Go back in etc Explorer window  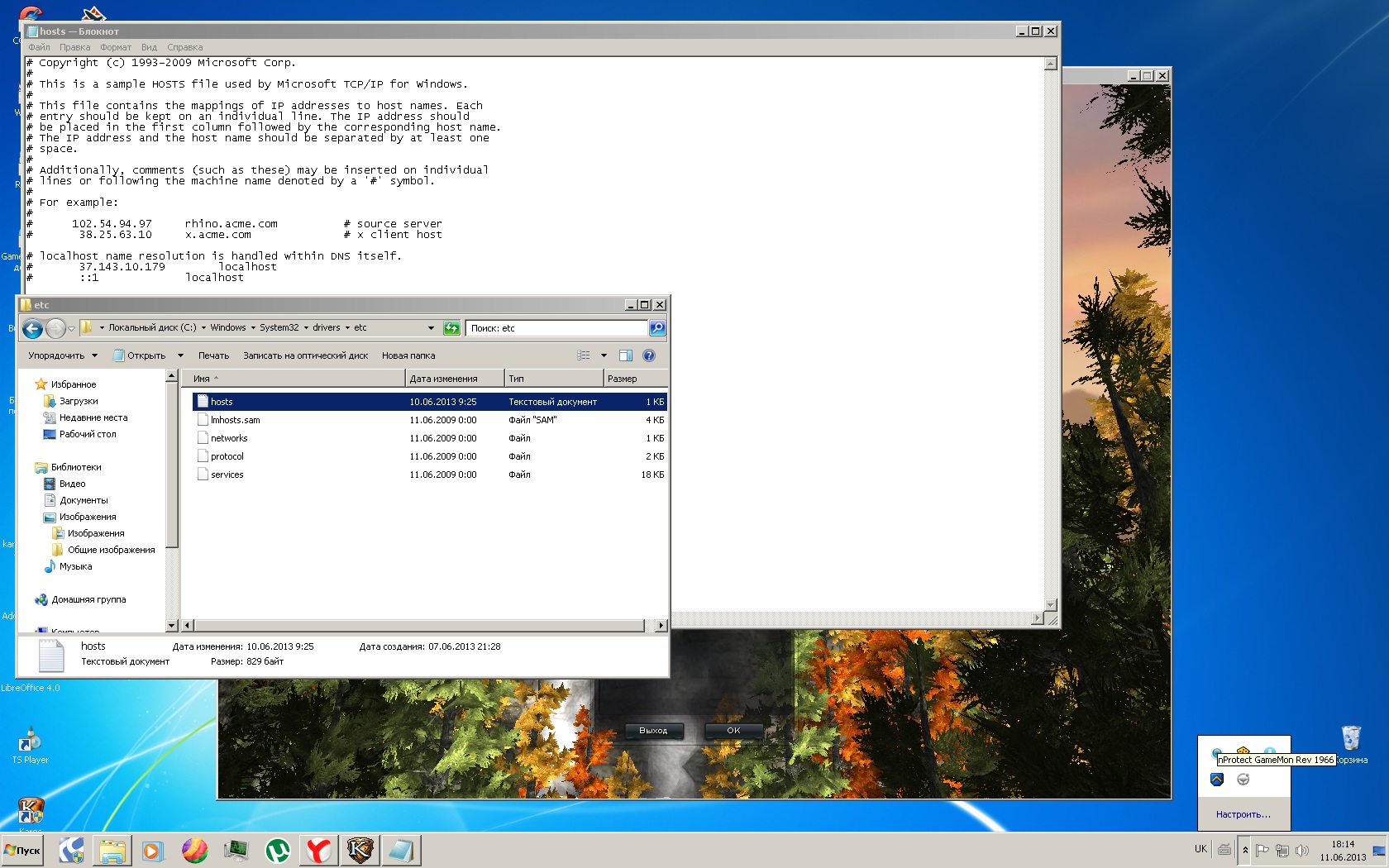(x=32, y=329)
